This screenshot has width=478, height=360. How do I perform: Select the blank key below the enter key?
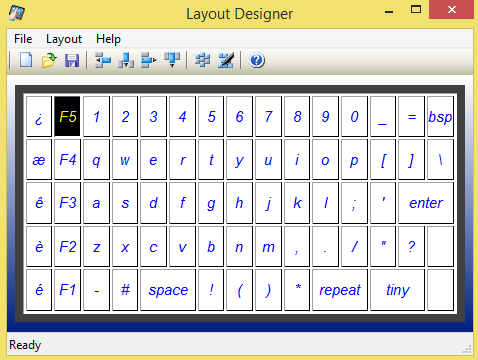(440, 246)
